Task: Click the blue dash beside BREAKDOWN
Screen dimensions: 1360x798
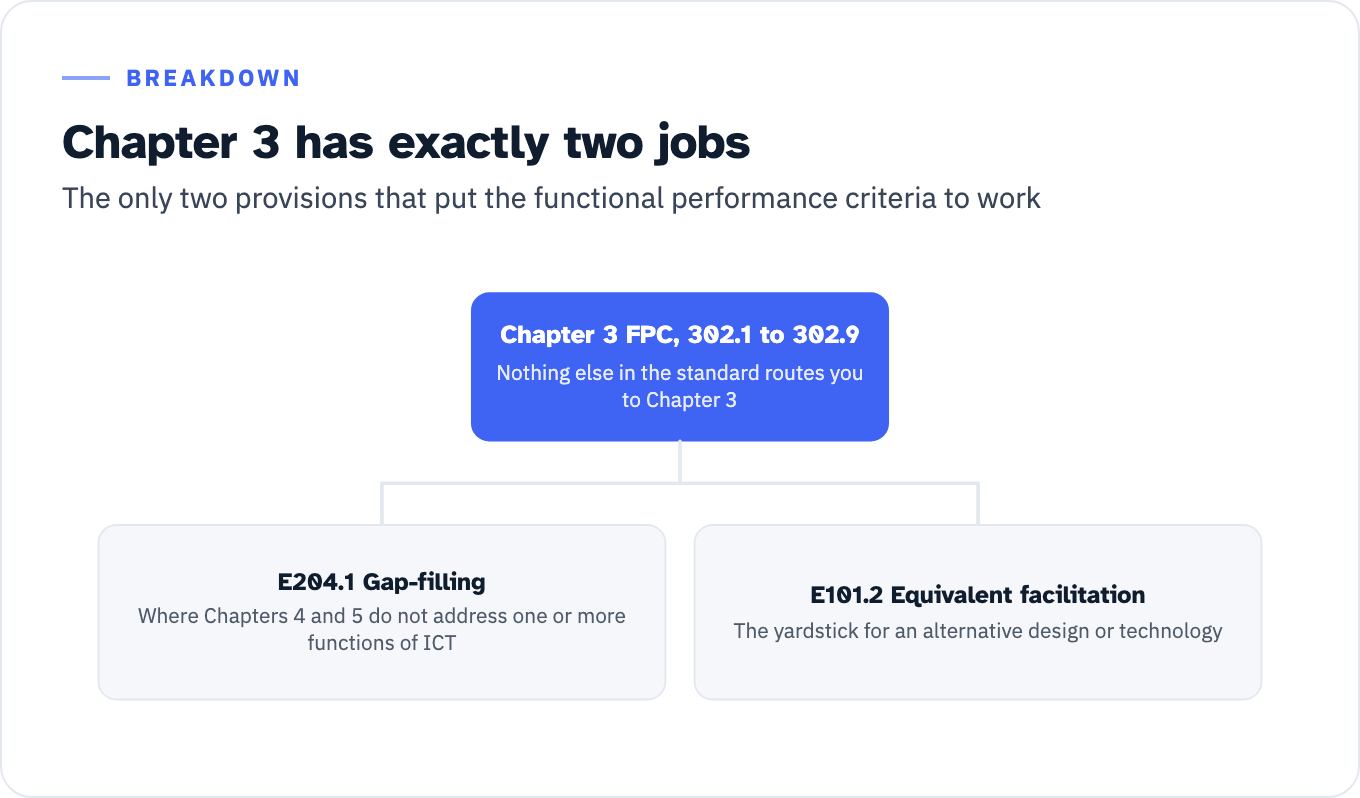Action: pyautogui.click(x=86, y=78)
